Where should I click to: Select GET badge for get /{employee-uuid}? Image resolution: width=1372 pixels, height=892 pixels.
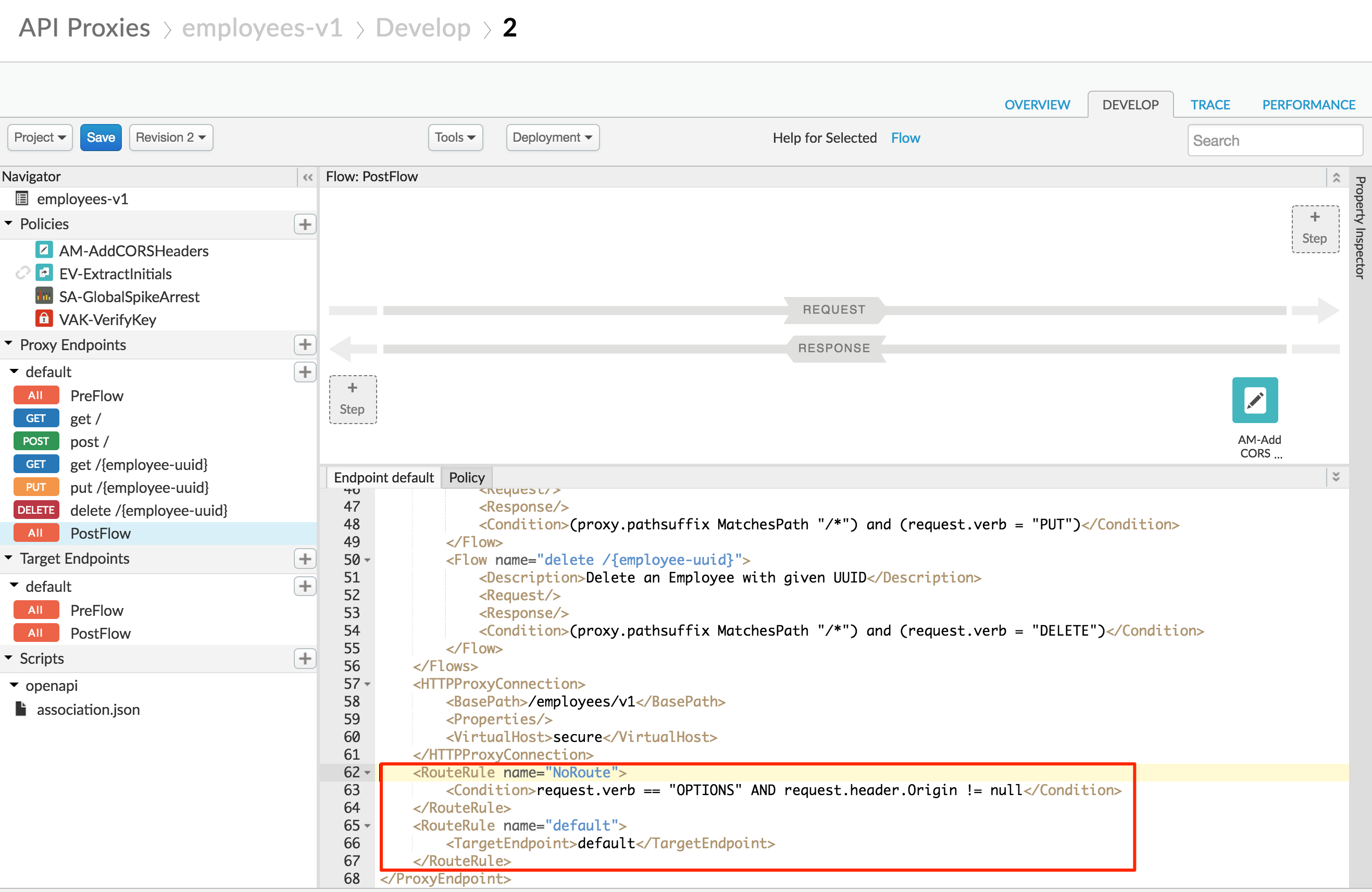(36, 464)
